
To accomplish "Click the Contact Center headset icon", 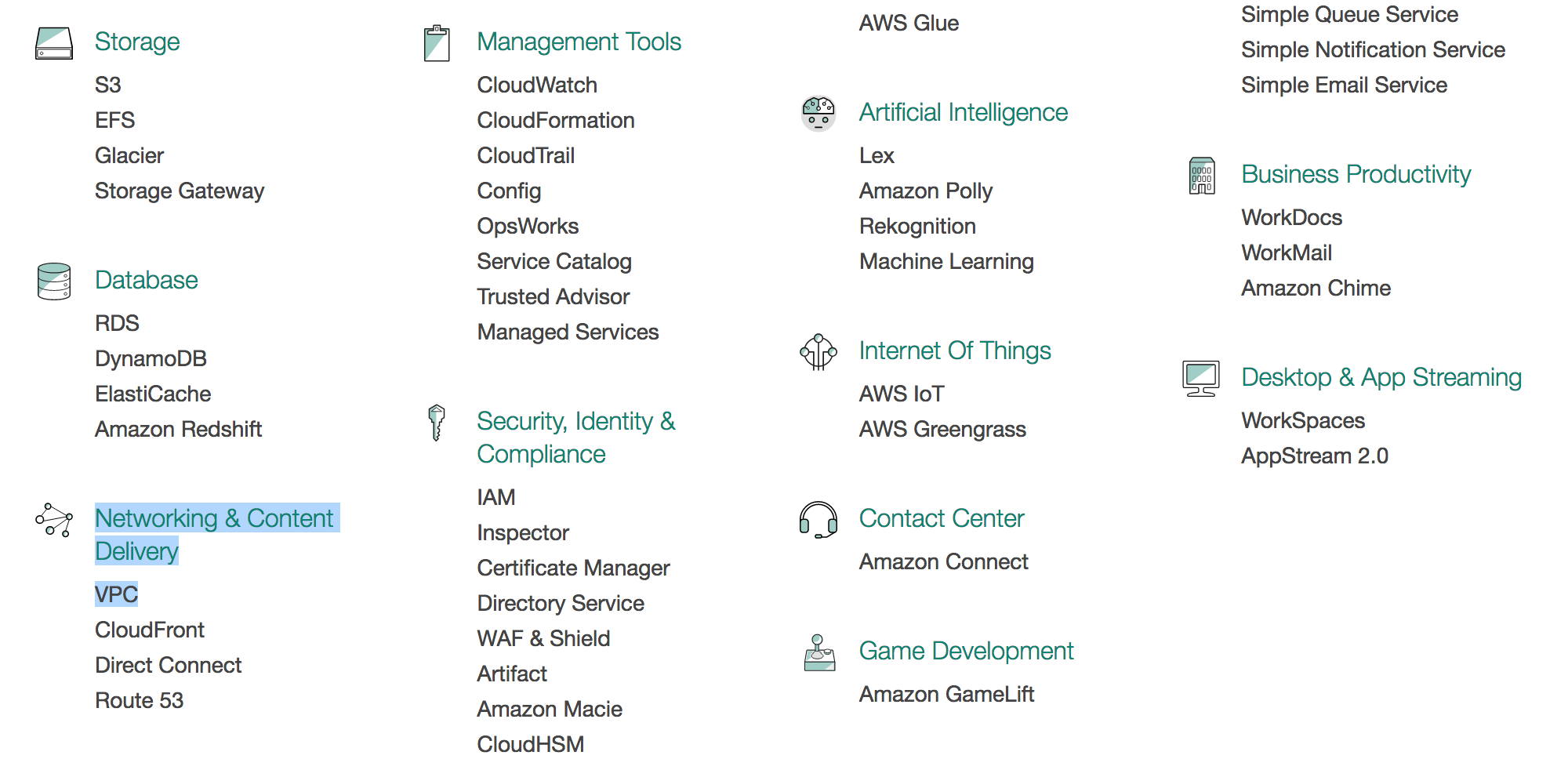I will click(818, 520).
